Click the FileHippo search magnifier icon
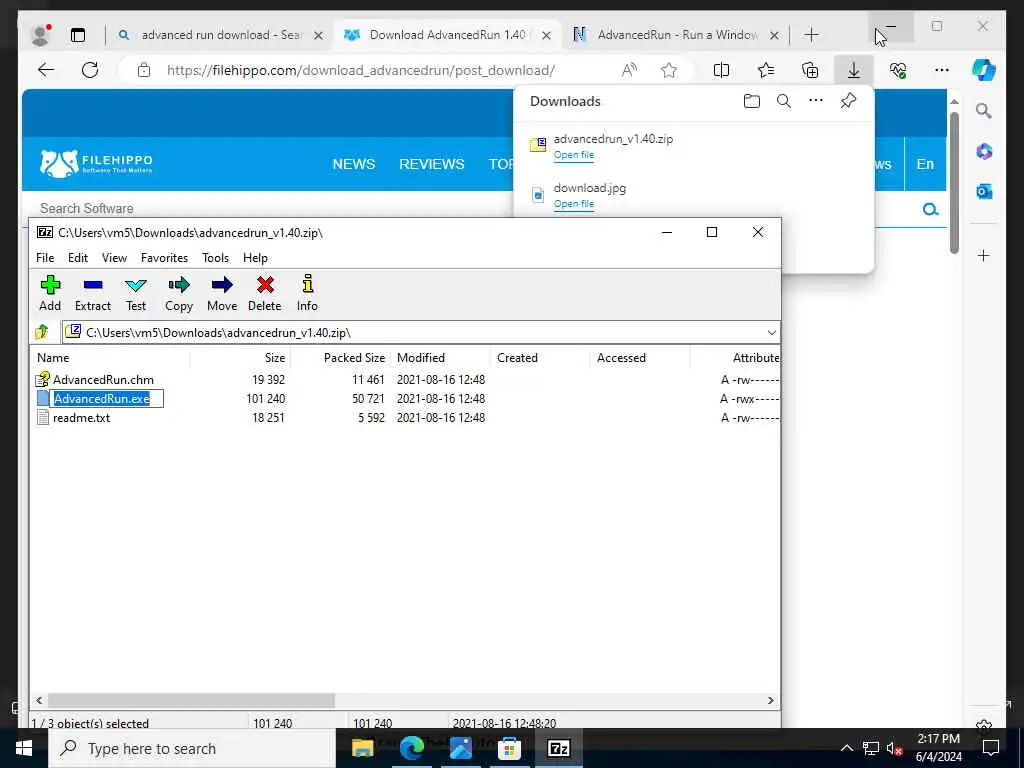Image resolution: width=1024 pixels, height=768 pixels. [x=931, y=209]
